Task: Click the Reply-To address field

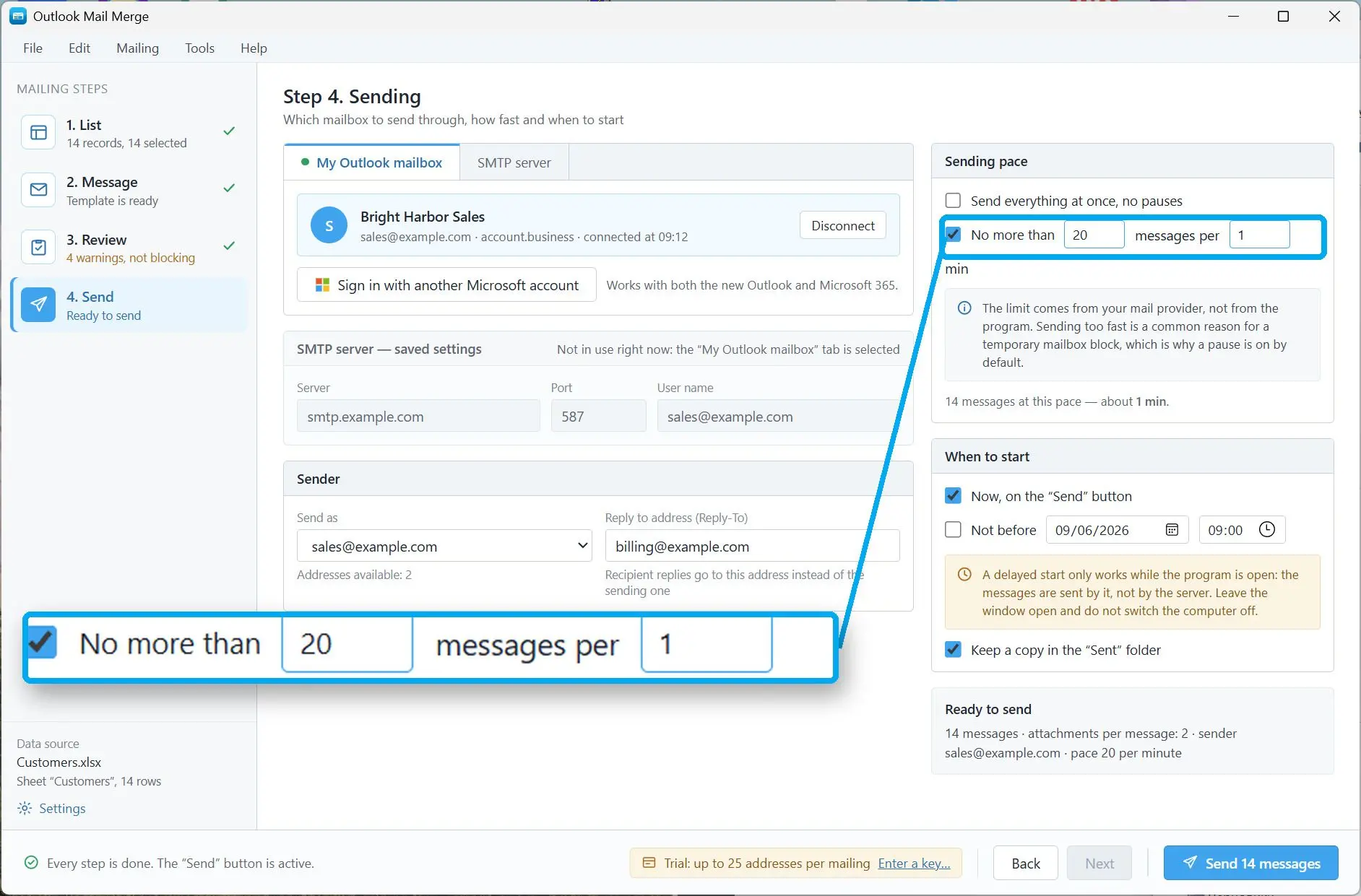Action: (x=752, y=546)
